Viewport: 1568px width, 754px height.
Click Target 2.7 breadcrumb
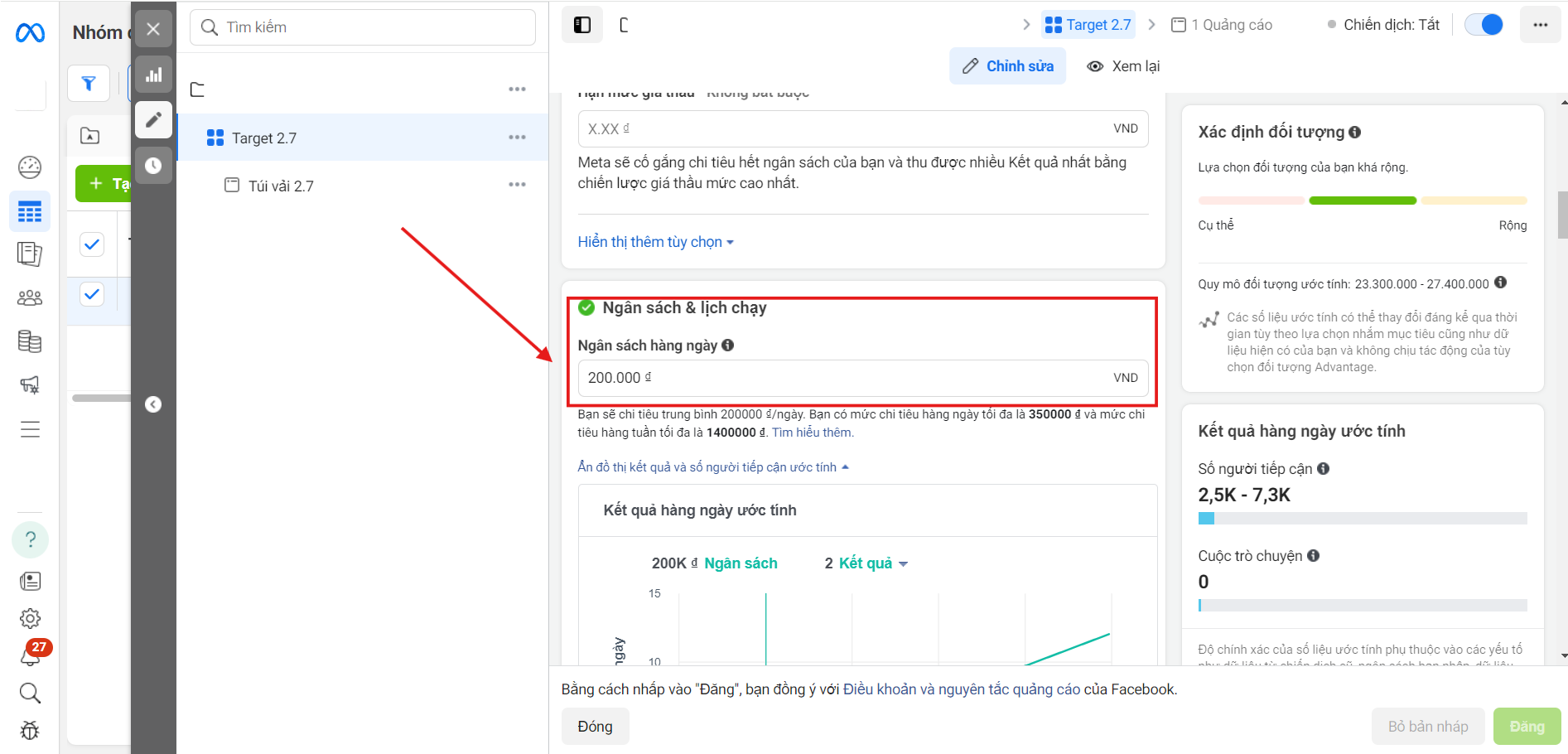click(1088, 25)
